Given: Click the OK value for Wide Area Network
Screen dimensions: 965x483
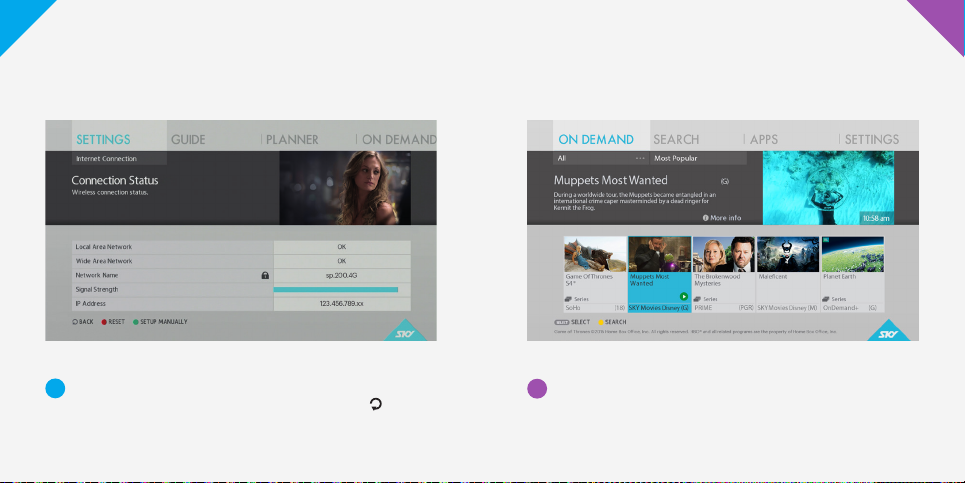Looking at the screenshot, I should [x=342, y=261].
